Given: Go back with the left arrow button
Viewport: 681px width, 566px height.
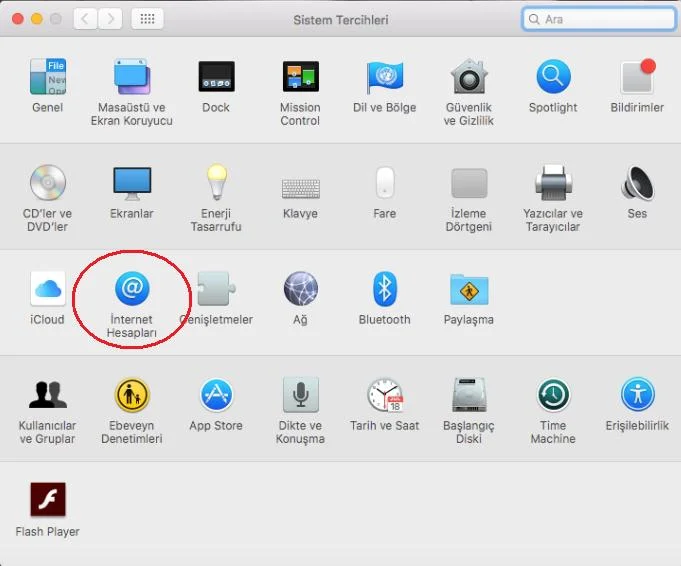Looking at the screenshot, I should pyautogui.click(x=85, y=19).
